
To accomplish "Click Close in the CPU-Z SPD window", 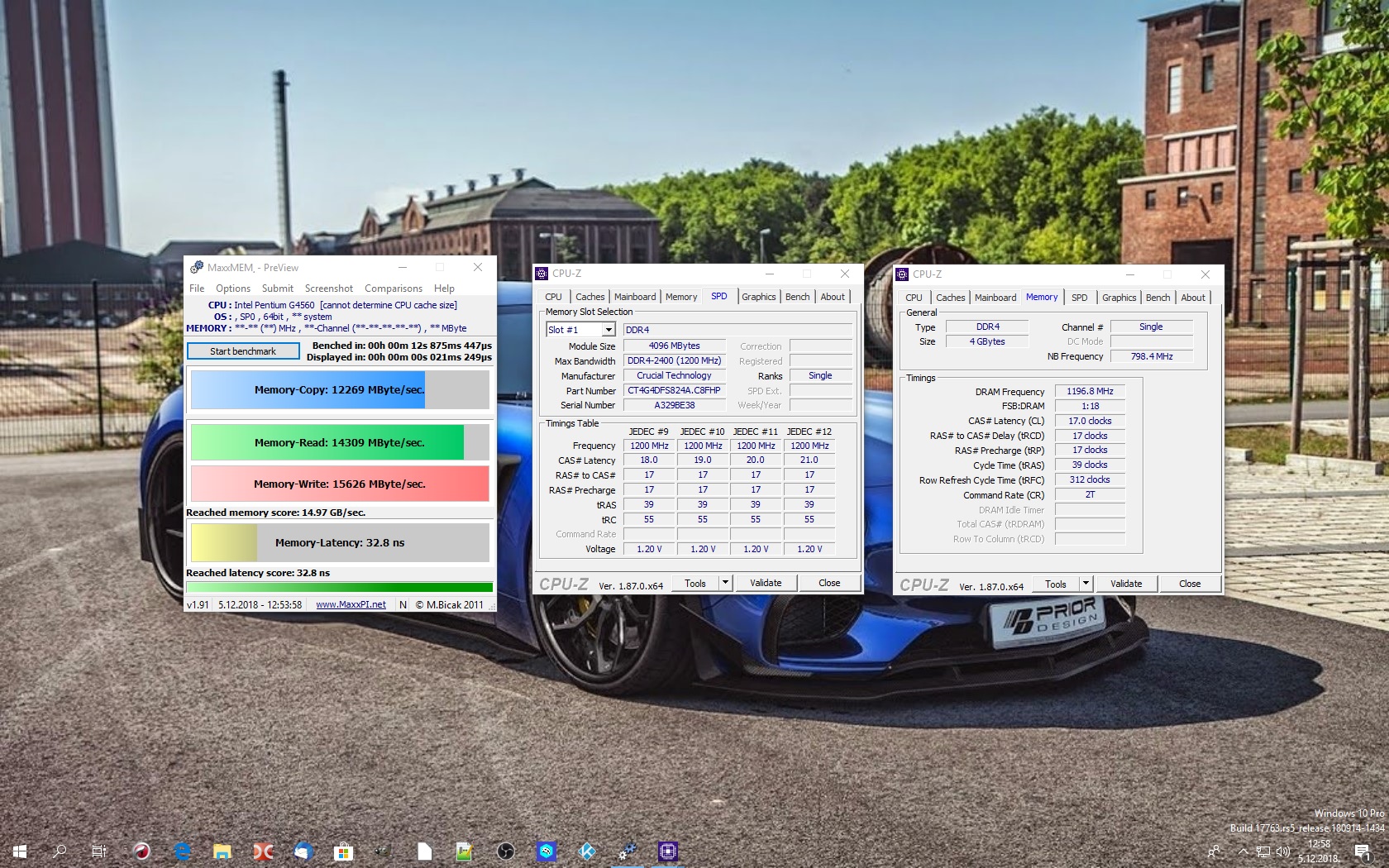I will coord(829,583).
